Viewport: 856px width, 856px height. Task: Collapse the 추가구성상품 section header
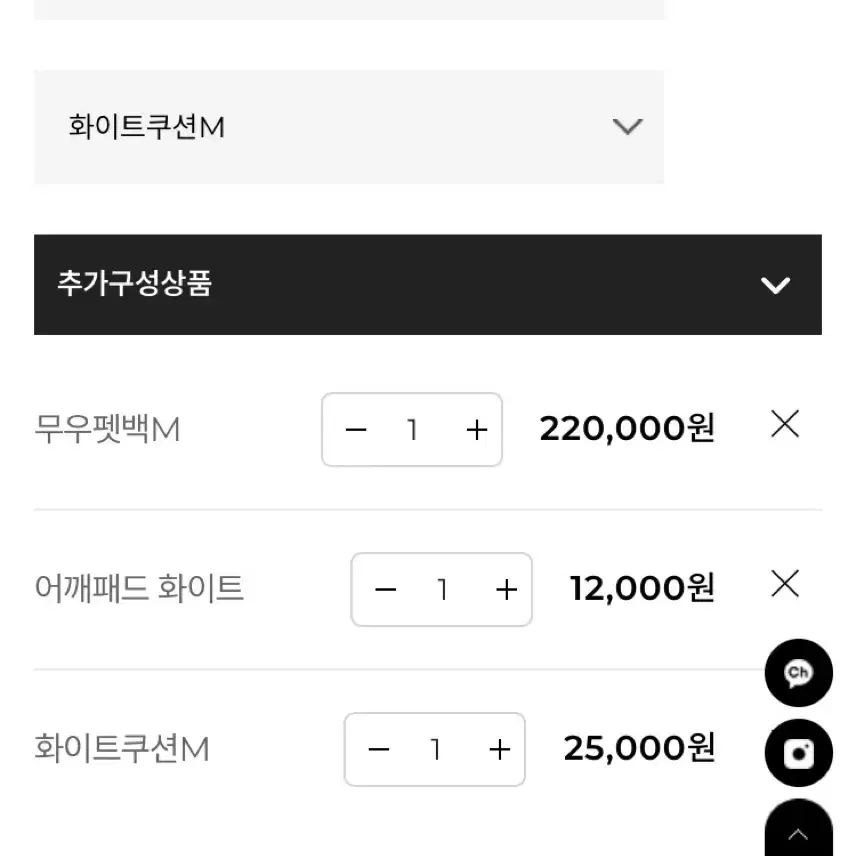(427, 285)
